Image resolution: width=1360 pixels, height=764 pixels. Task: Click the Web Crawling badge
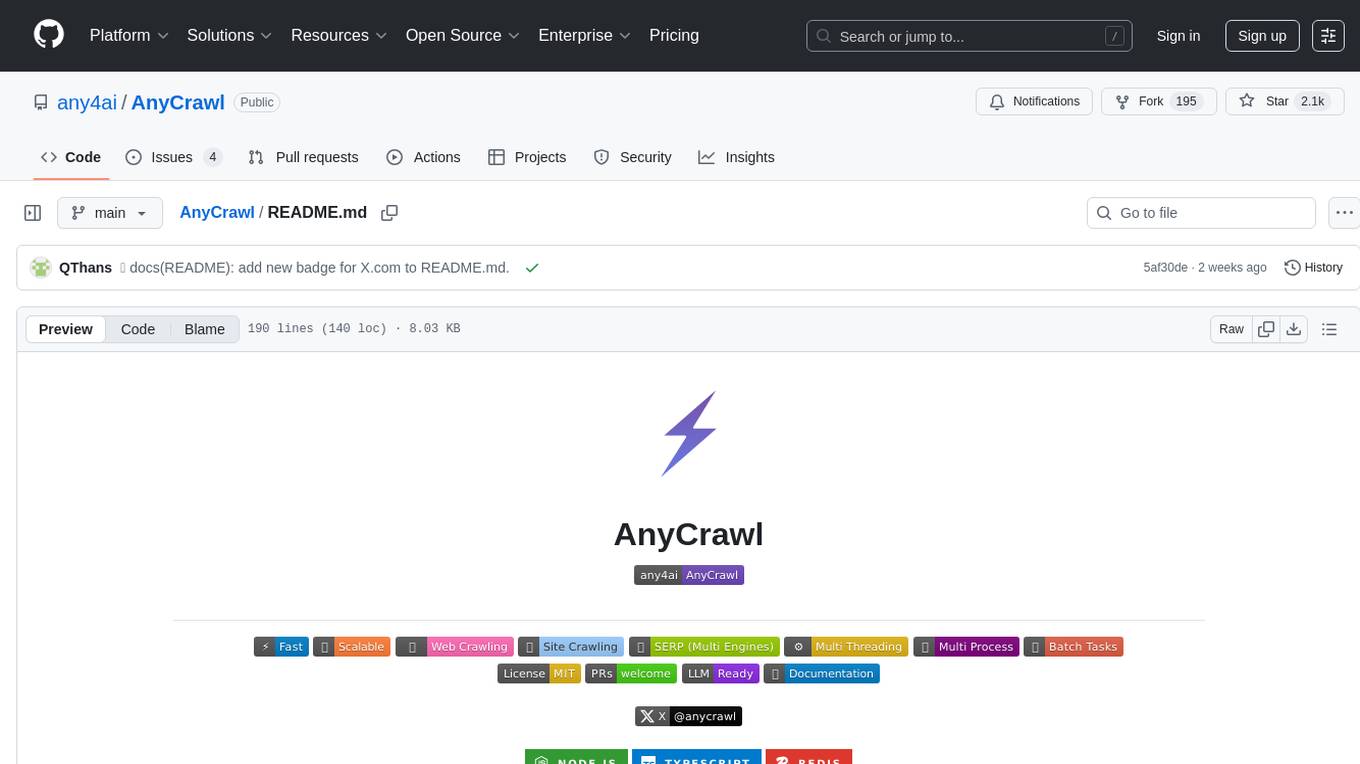[x=454, y=647]
